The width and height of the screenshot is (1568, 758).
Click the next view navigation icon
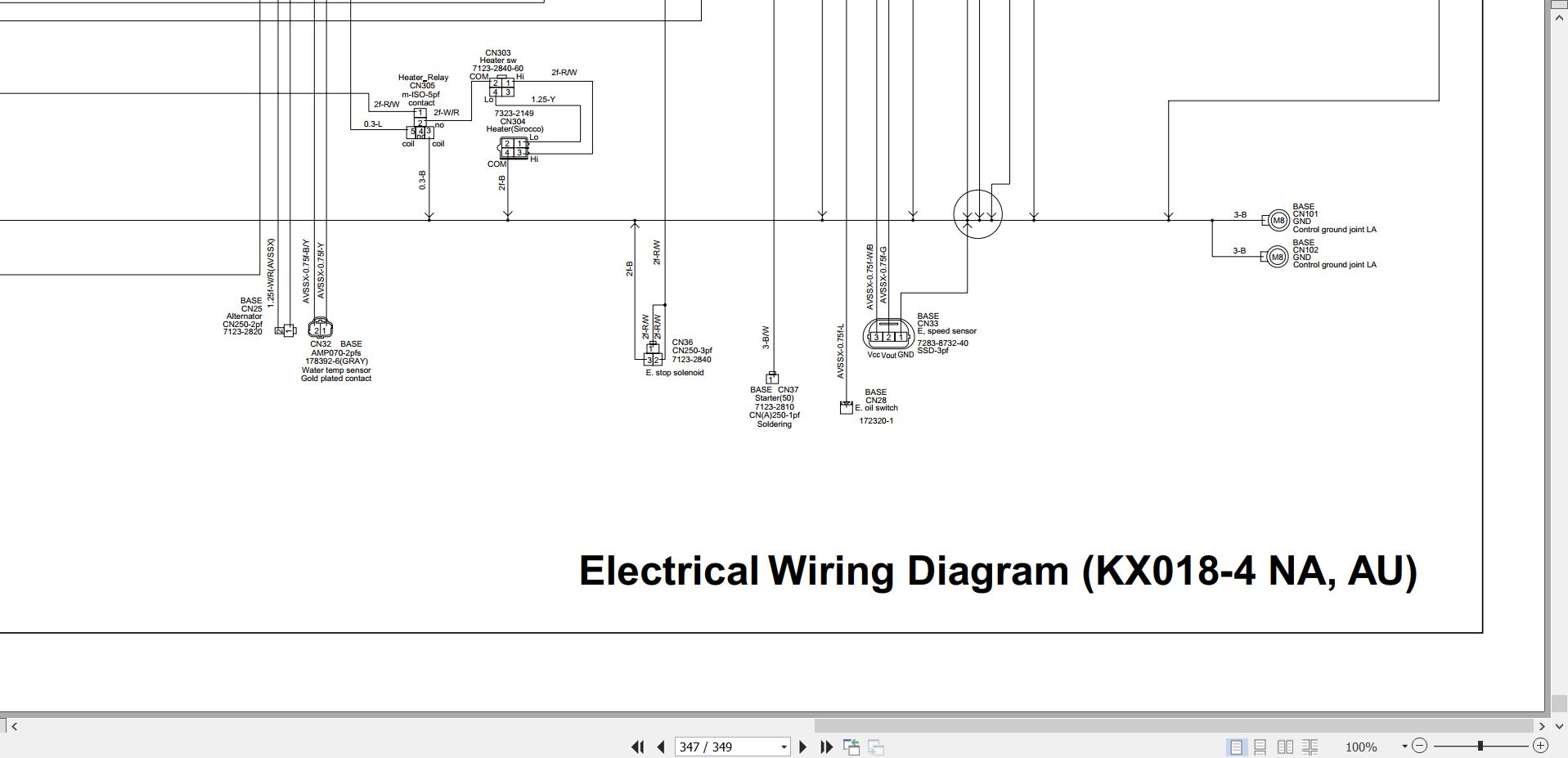click(875, 747)
